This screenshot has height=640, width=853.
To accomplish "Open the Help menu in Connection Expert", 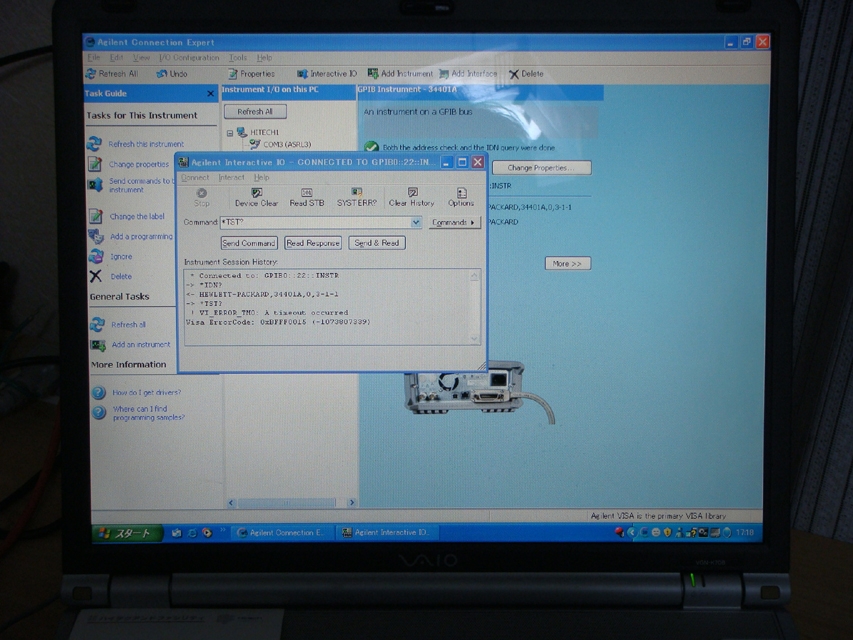I will 264,57.
